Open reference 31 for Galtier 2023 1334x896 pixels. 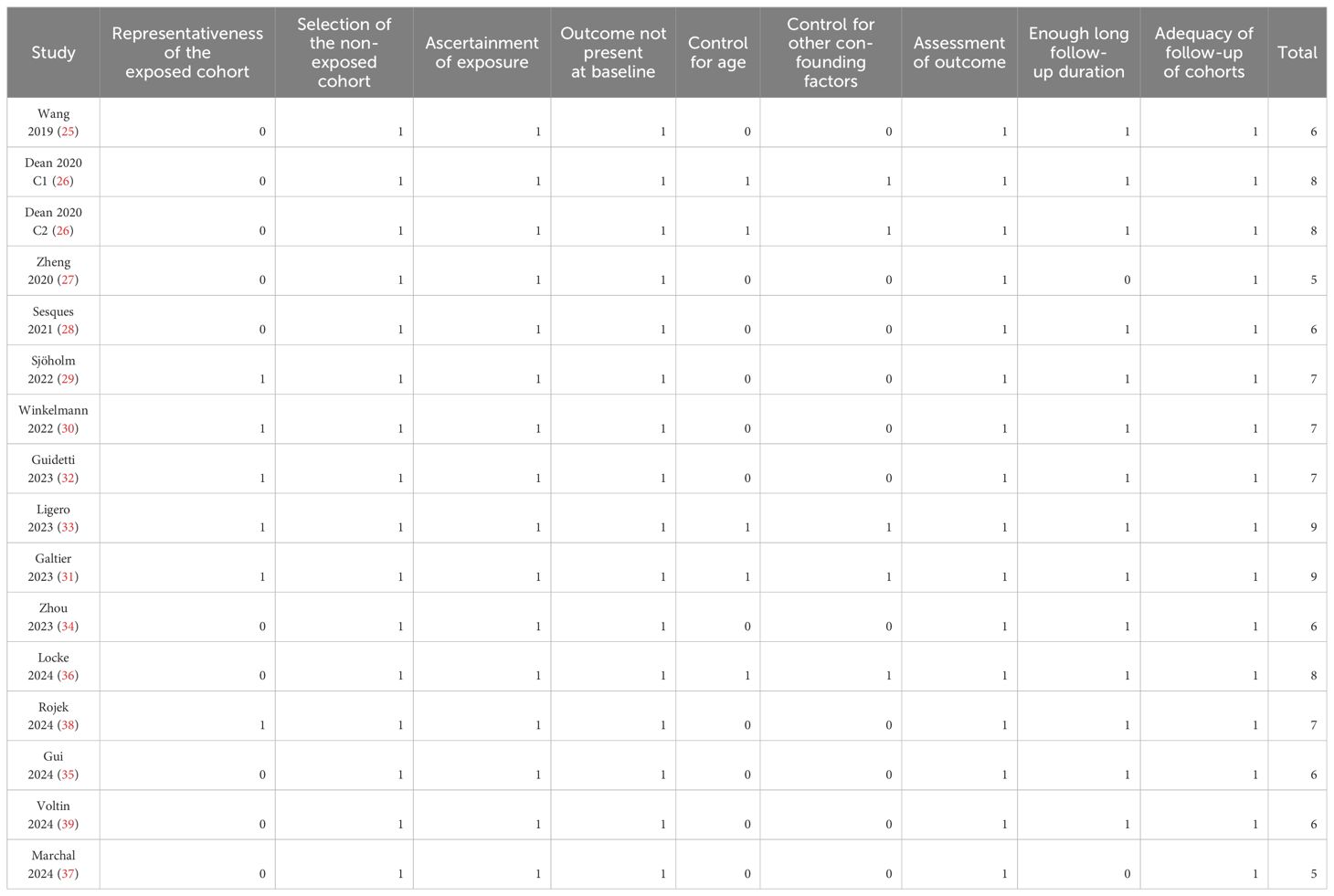point(68,576)
